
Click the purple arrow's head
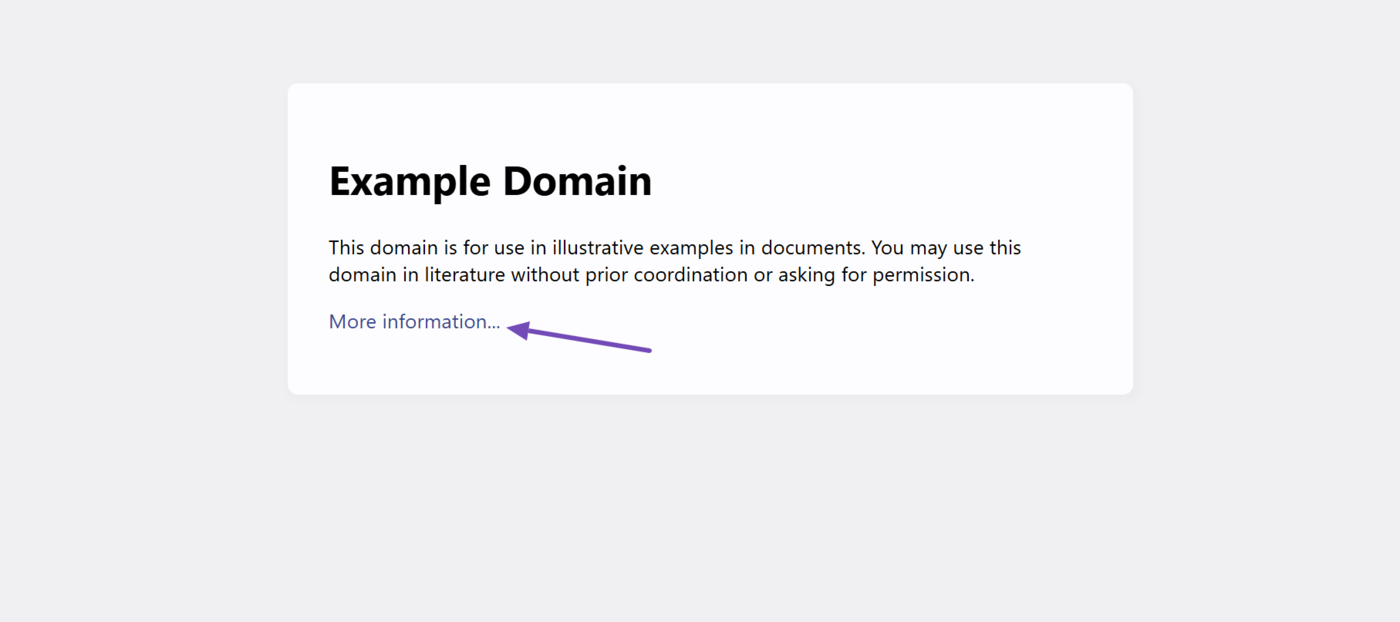(x=518, y=329)
